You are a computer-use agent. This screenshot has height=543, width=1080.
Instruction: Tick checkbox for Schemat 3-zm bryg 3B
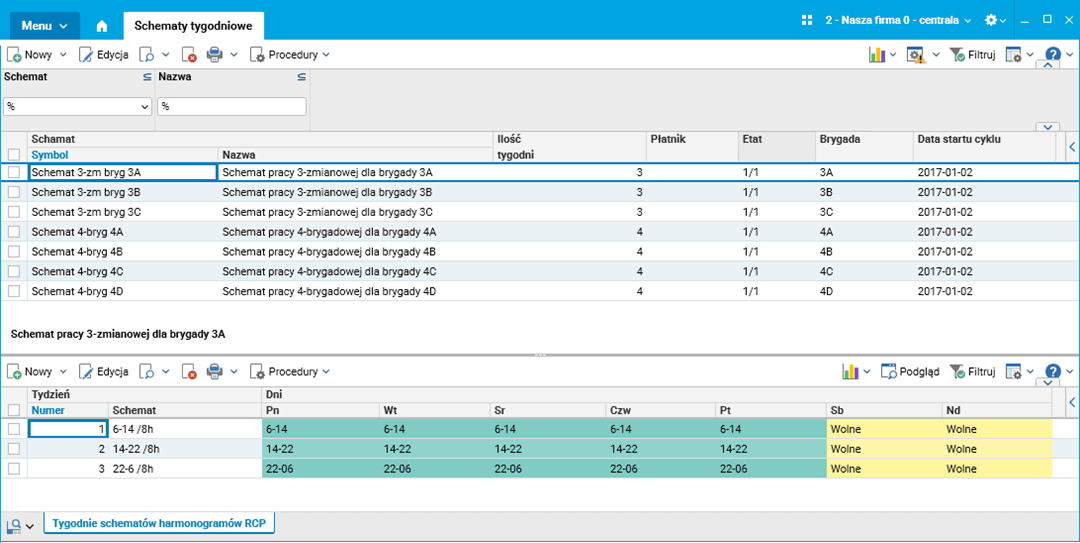[14, 192]
